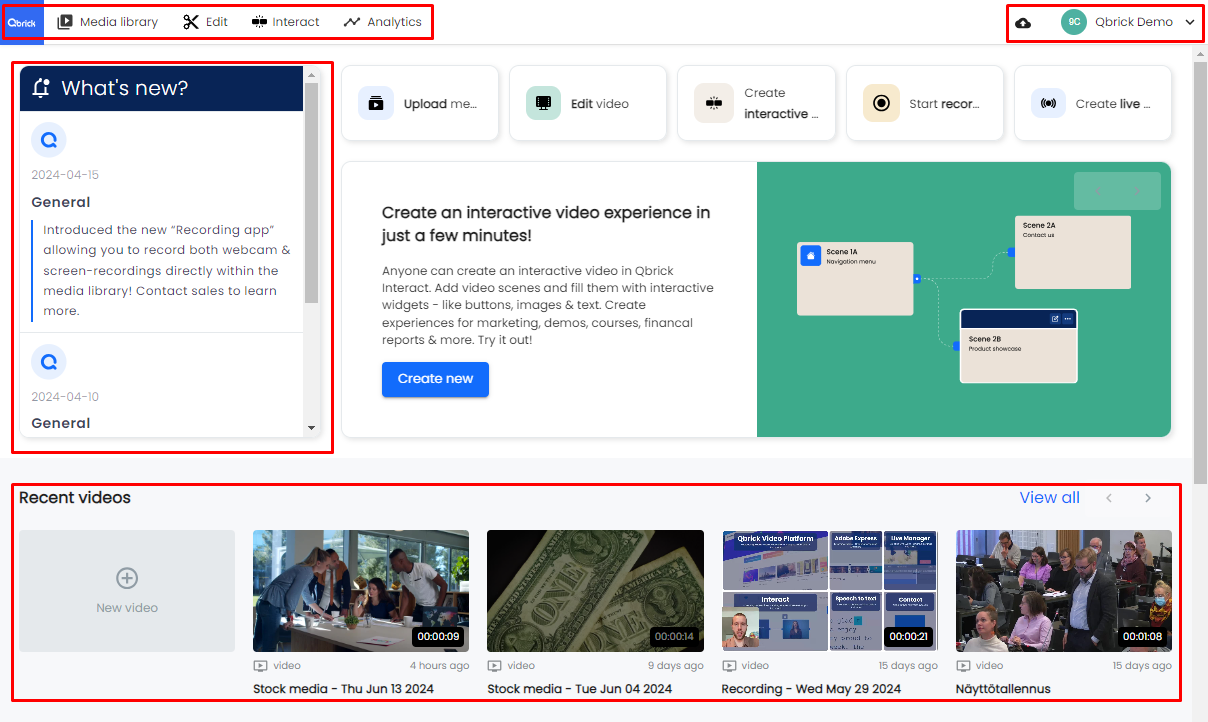This screenshot has height=722, width=1208.
Task: Click the Q icon above 2024-04-10
Action: coord(48,361)
